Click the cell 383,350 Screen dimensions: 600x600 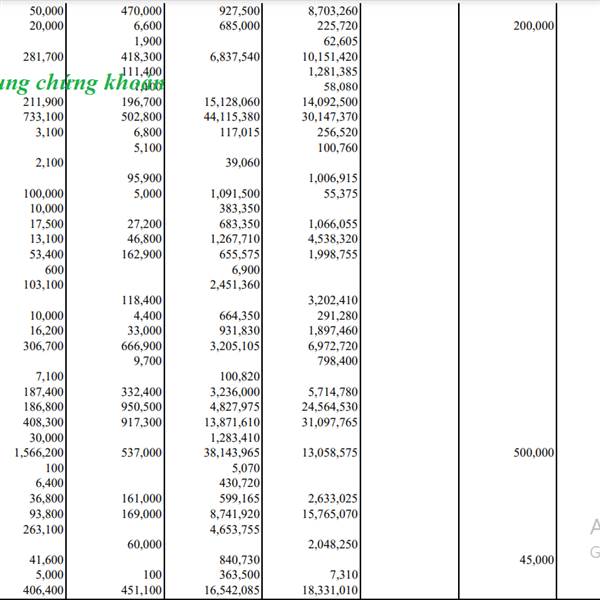pos(239,209)
